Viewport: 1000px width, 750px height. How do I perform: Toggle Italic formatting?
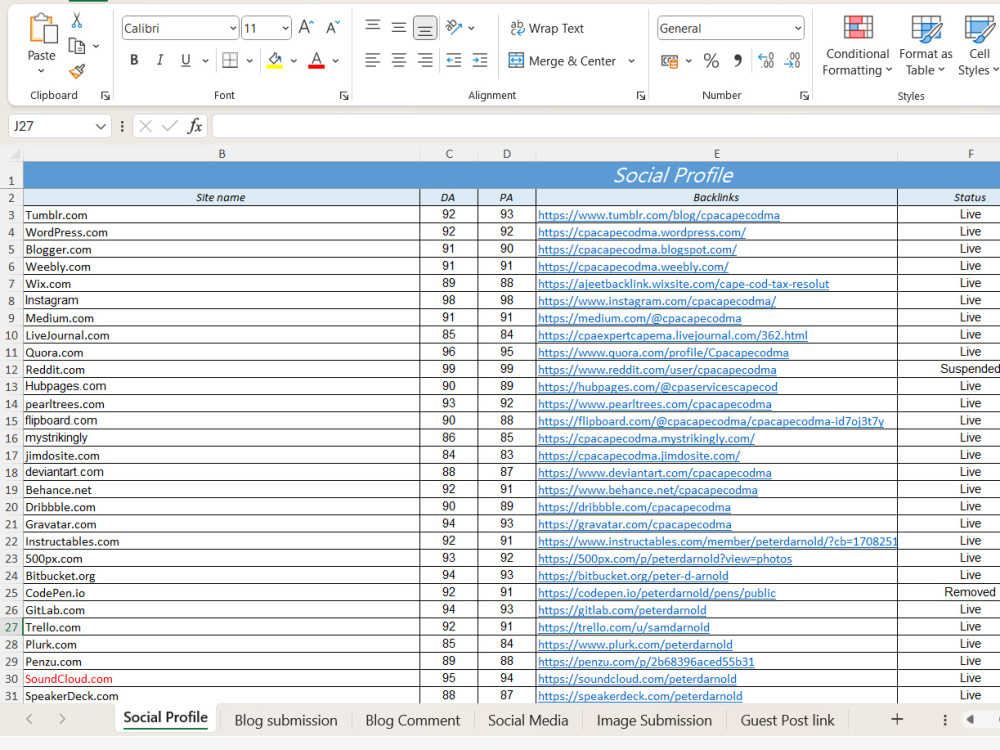[x=159, y=60]
